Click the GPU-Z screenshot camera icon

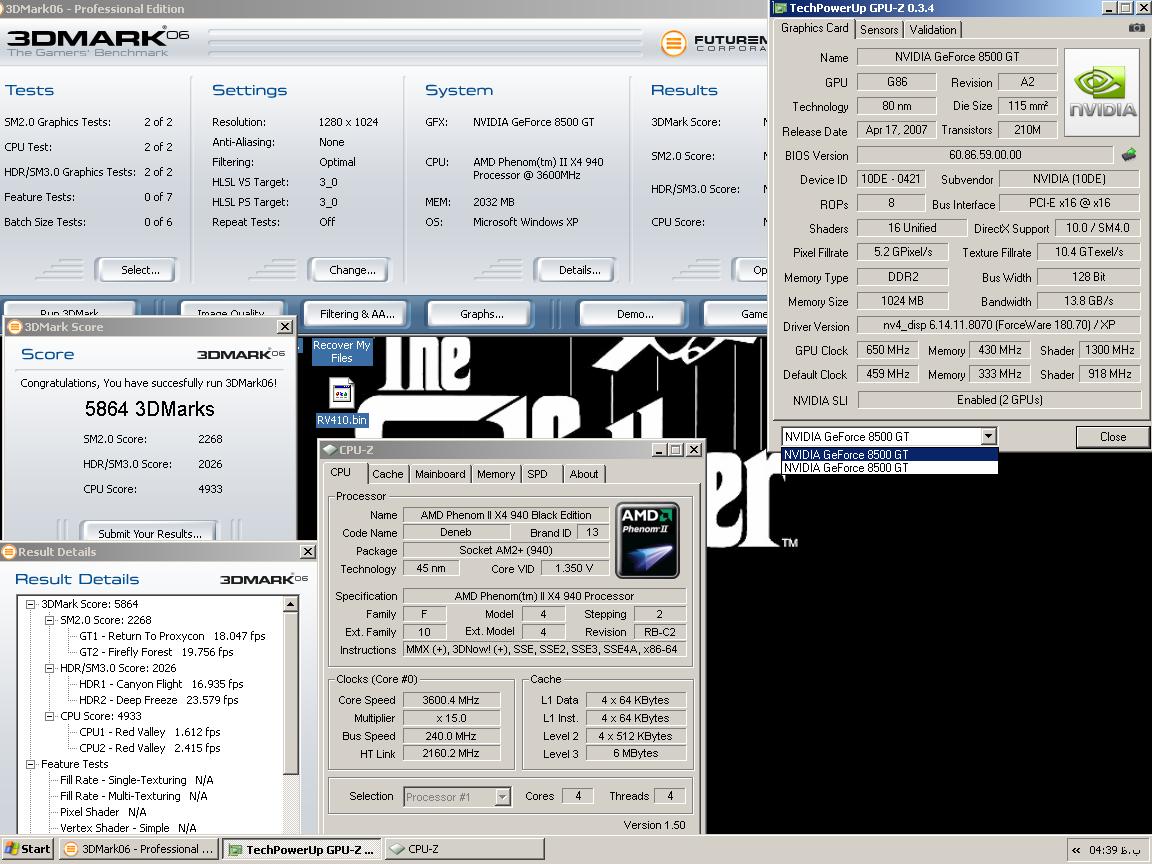pyautogui.click(x=1136, y=28)
